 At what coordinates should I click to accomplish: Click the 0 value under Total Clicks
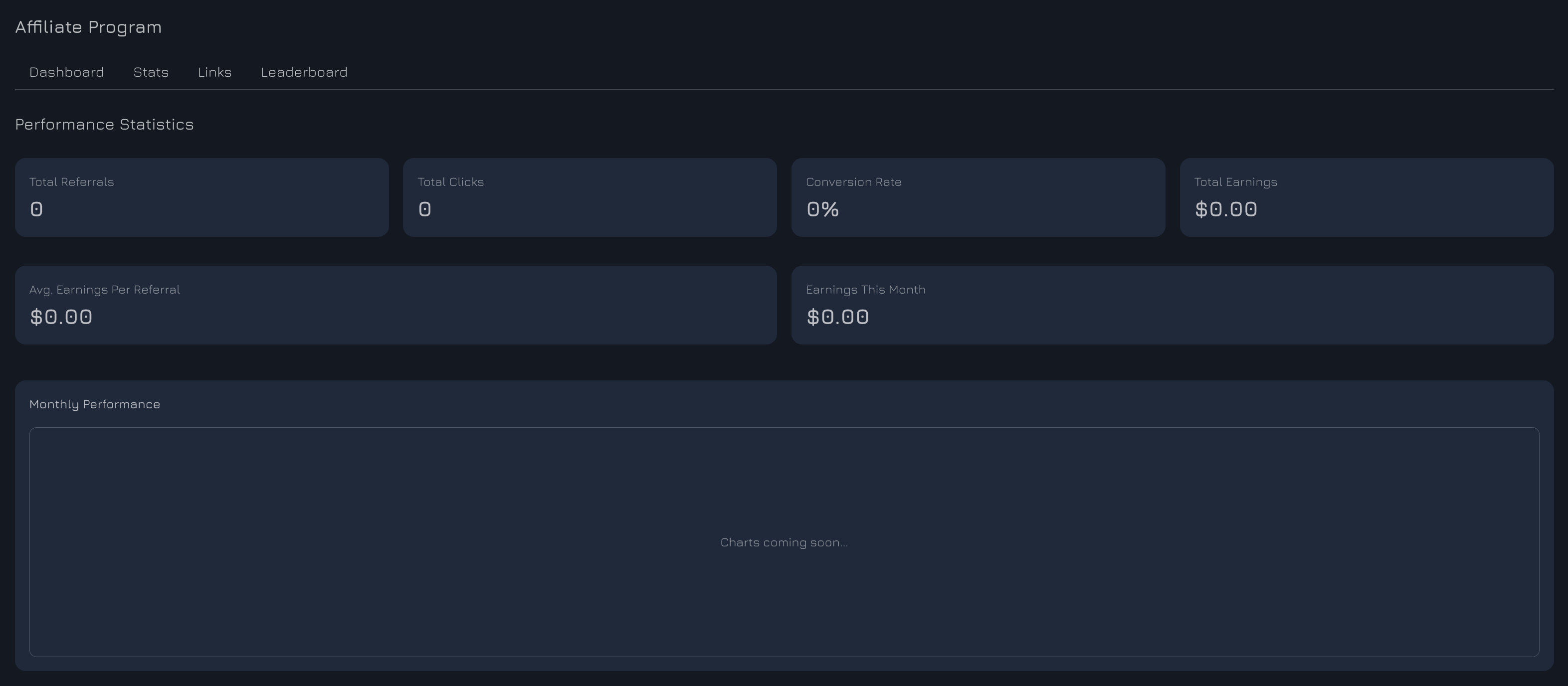pyautogui.click(x=425, y=209)
